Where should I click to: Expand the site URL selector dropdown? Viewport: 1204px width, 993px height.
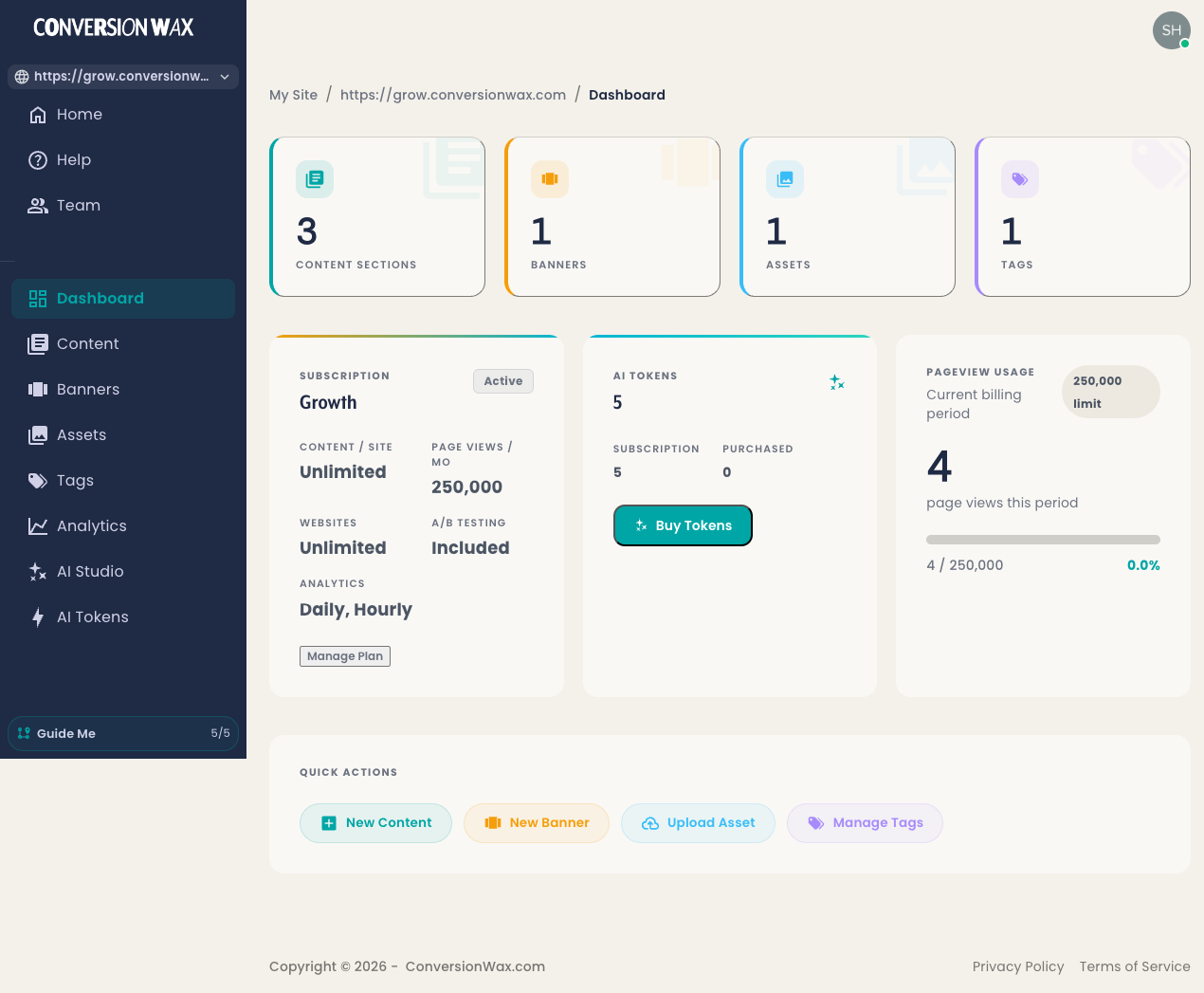pos(122,77)
